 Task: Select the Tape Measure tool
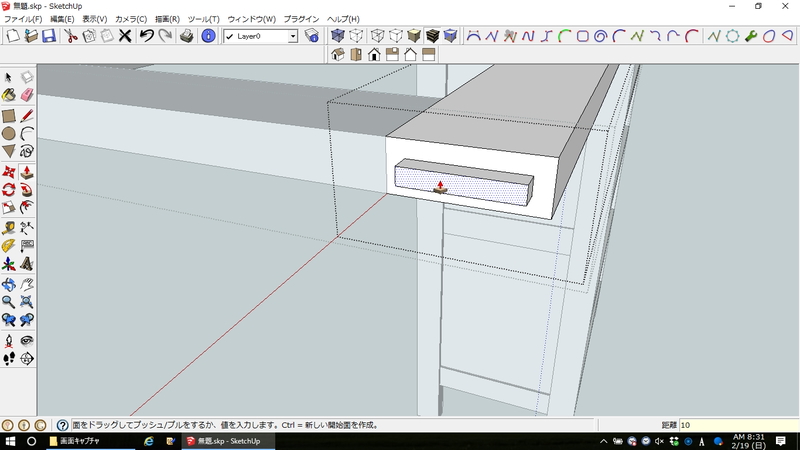tap(9, 227)
